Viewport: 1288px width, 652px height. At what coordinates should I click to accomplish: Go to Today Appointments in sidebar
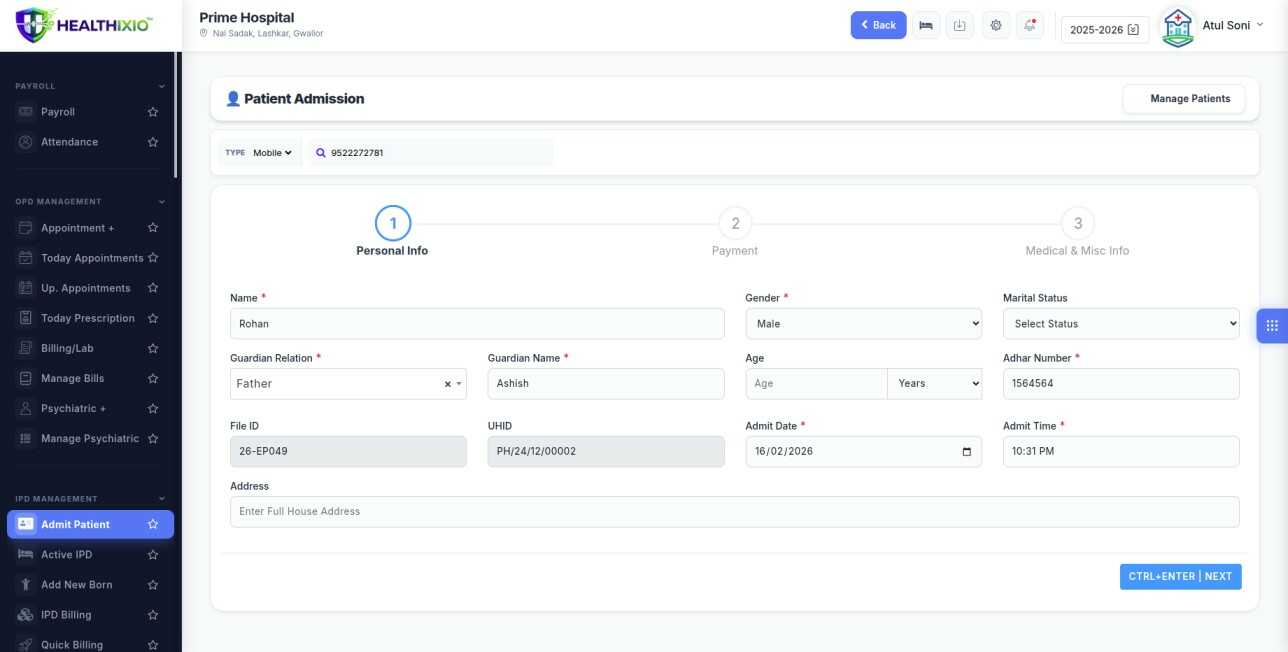[x=92, y=258]
